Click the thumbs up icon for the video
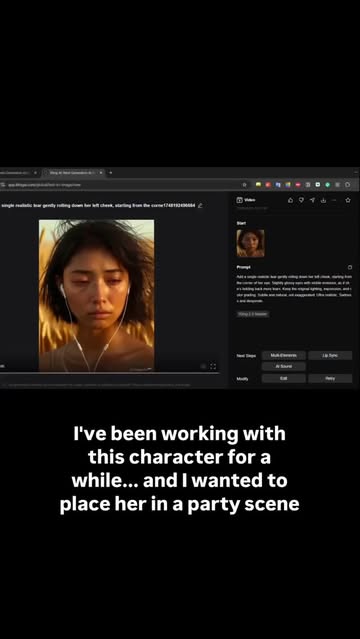The width and height of the screenshot is (360, 639). pos(290,200)
